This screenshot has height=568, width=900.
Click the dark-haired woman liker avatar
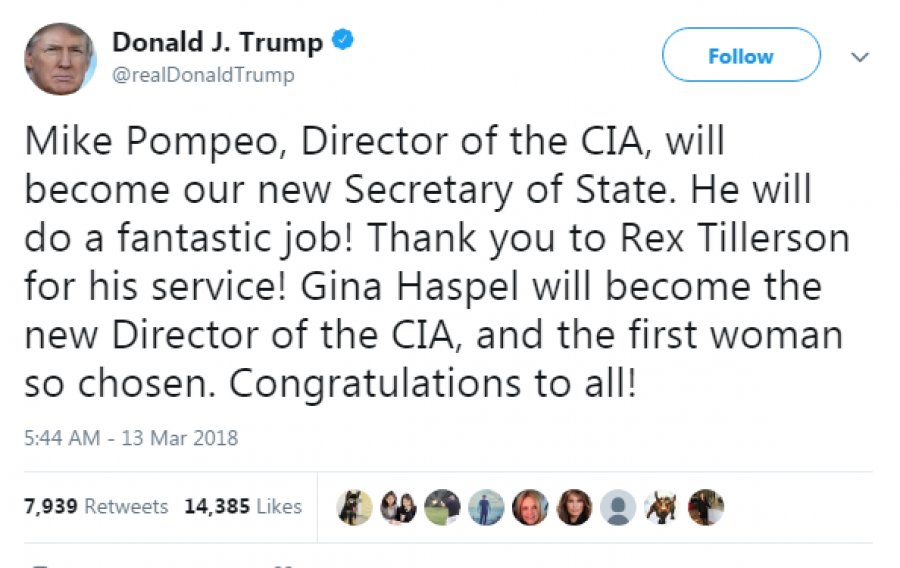tap(574, 507)
